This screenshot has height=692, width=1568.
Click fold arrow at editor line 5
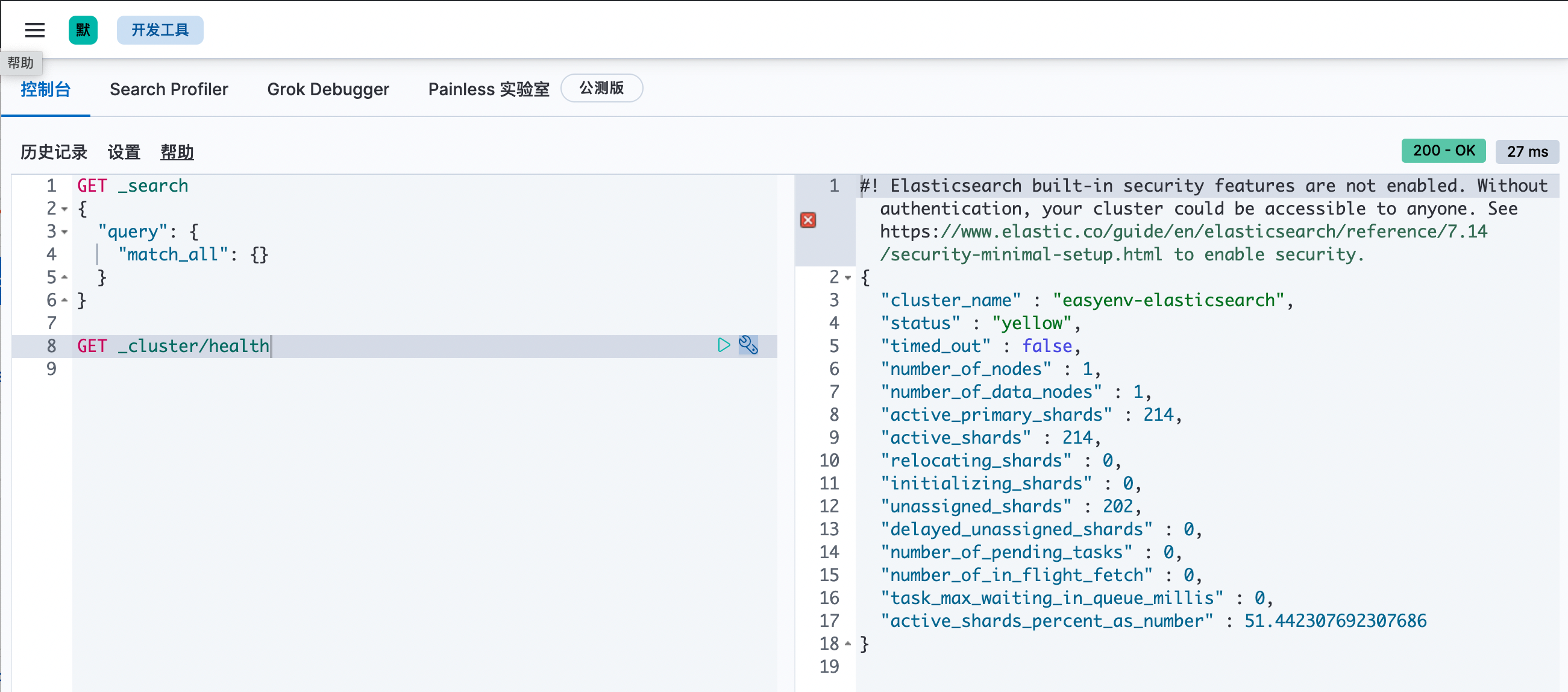click(64, 277)
